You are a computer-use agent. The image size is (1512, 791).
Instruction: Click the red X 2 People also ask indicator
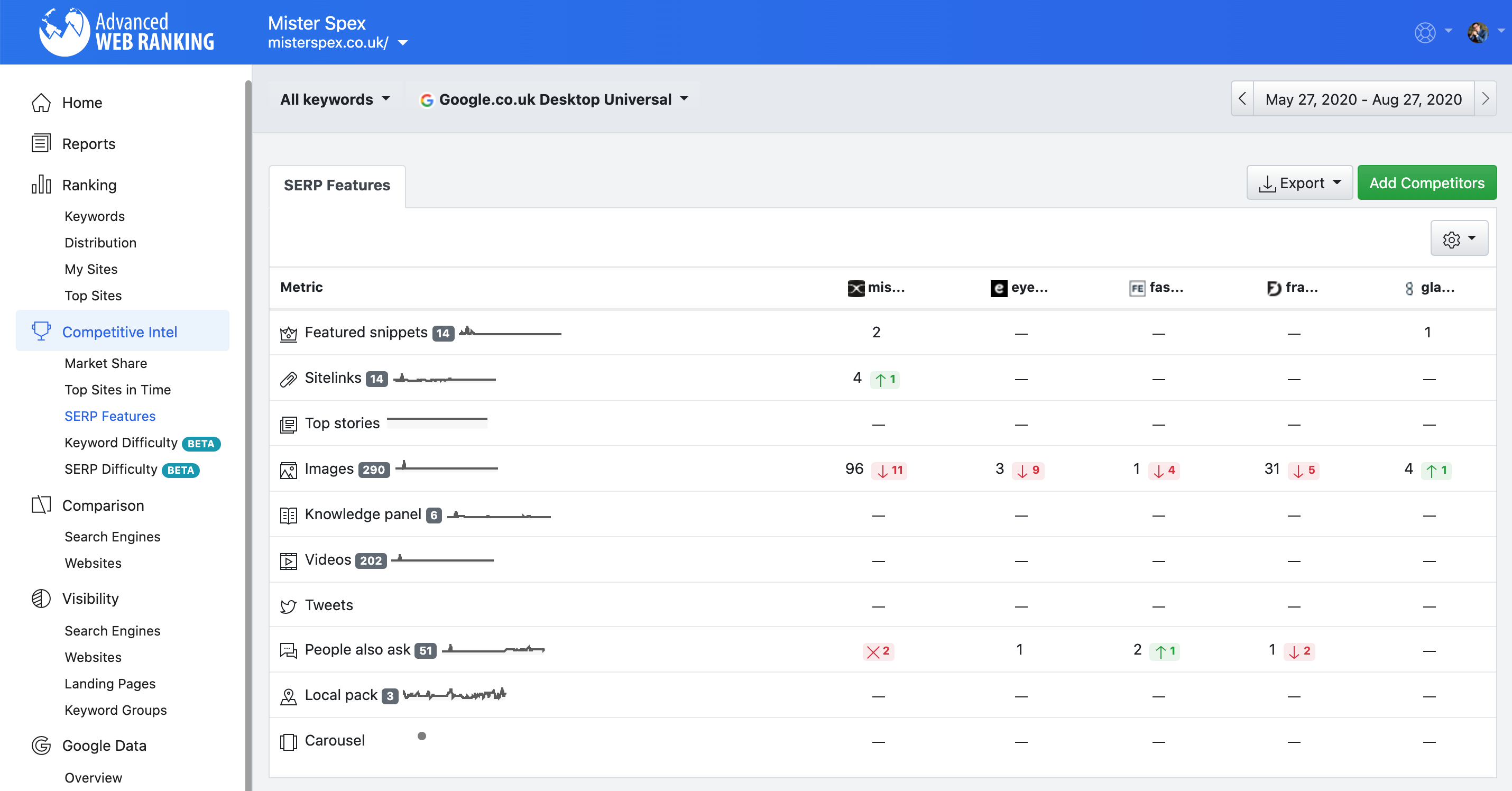[878, 651]
